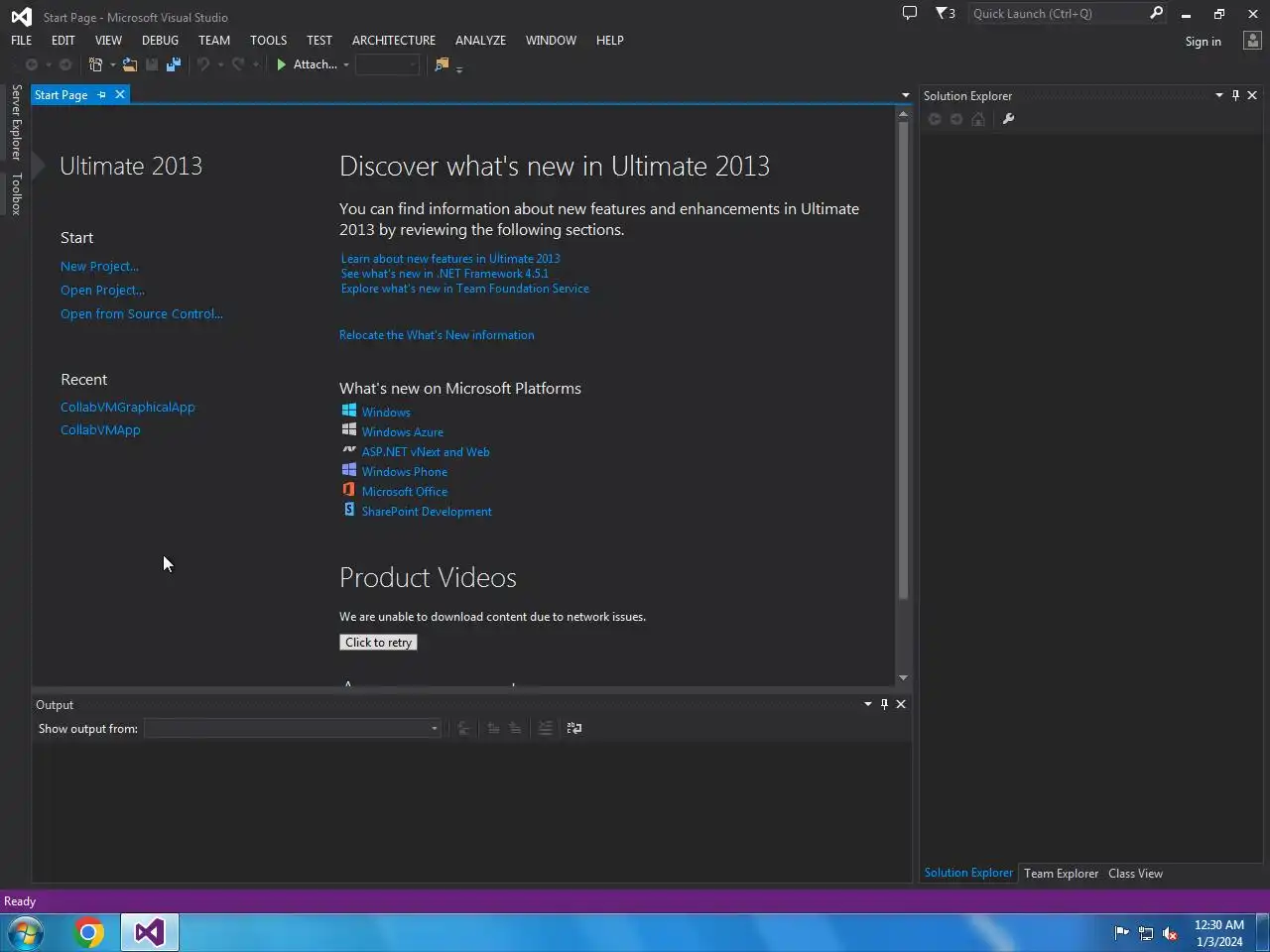This screenshot has width=1270, height=952.
Task: Select the Solution Explorer bottom tab
Action: (x=968, y=873)
